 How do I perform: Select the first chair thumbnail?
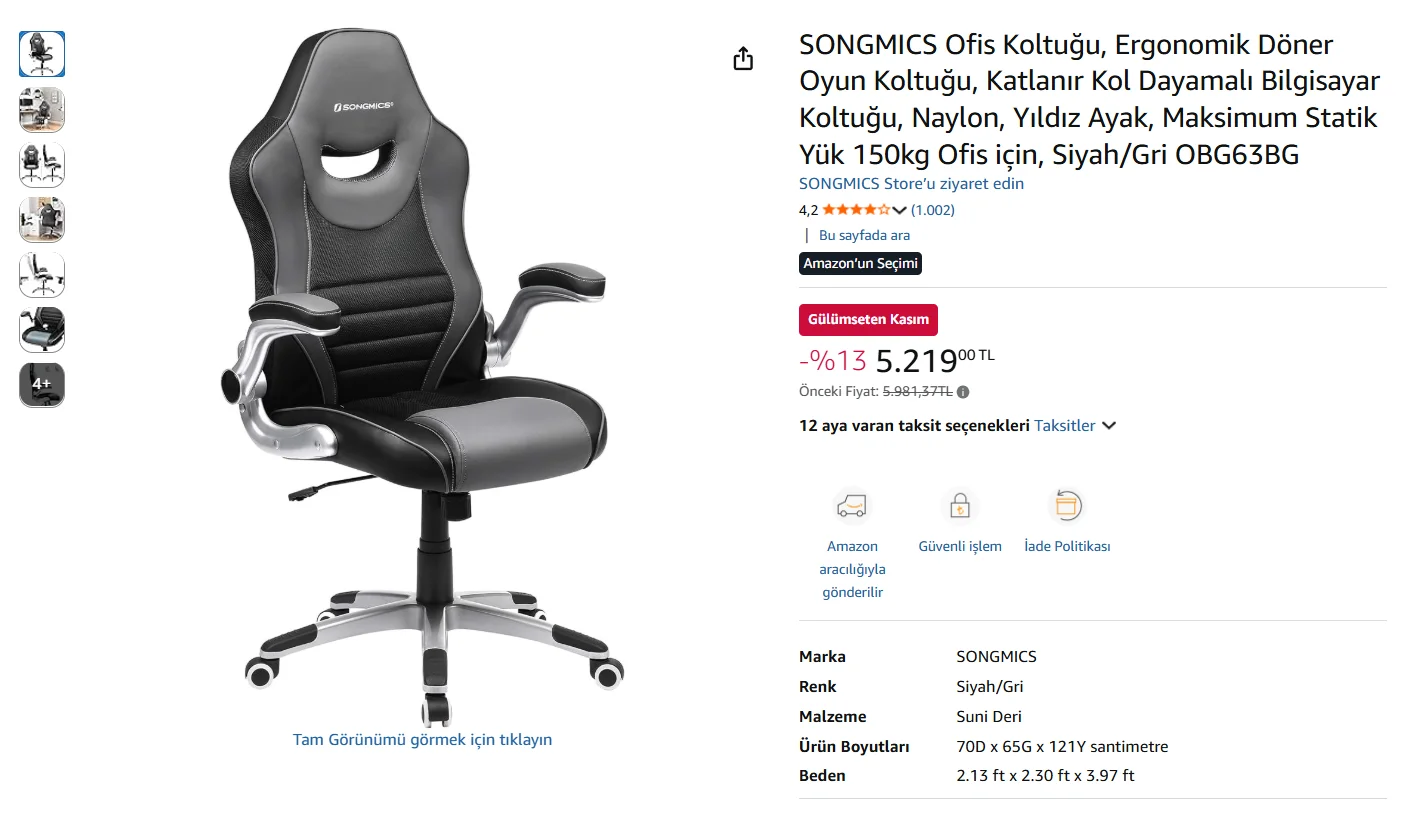pyautogui.click(x=42, y=54)
